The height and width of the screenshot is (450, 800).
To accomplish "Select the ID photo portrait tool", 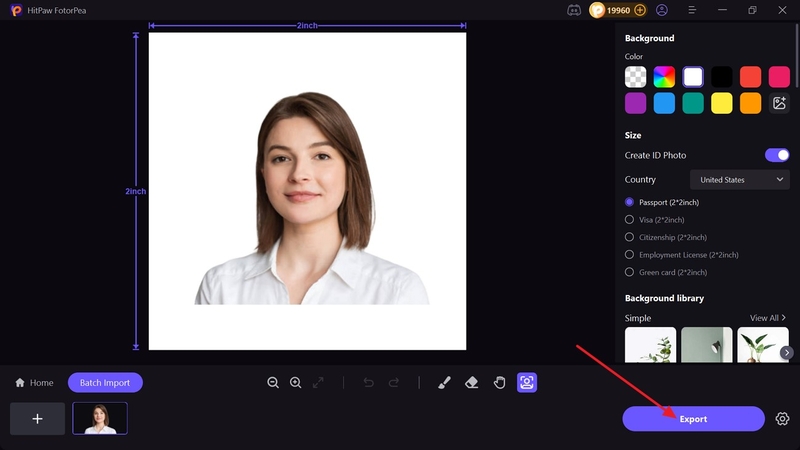I will pyautogui.click(x=527, y=383).
